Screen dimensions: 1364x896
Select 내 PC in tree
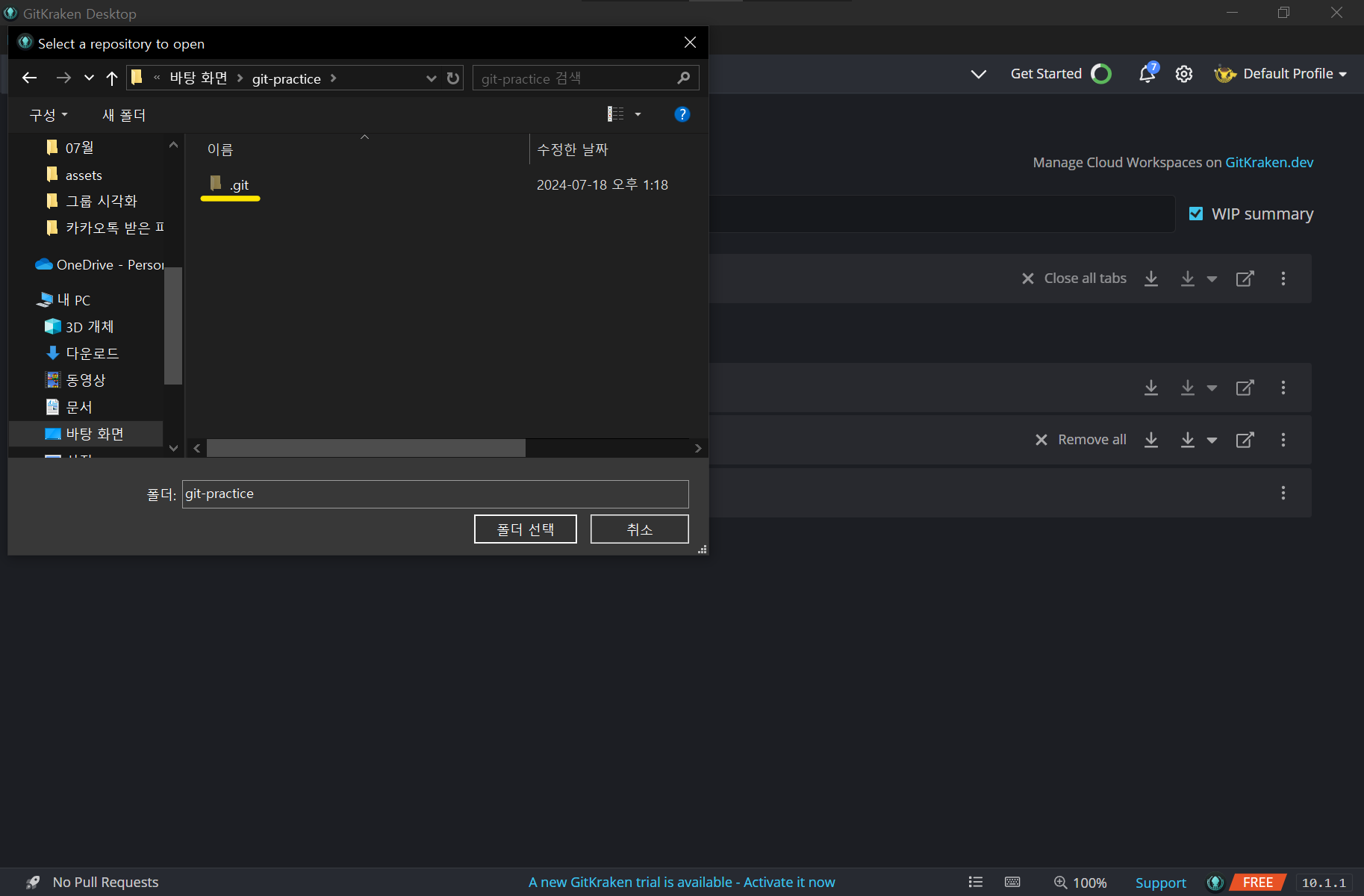(64, 299)
